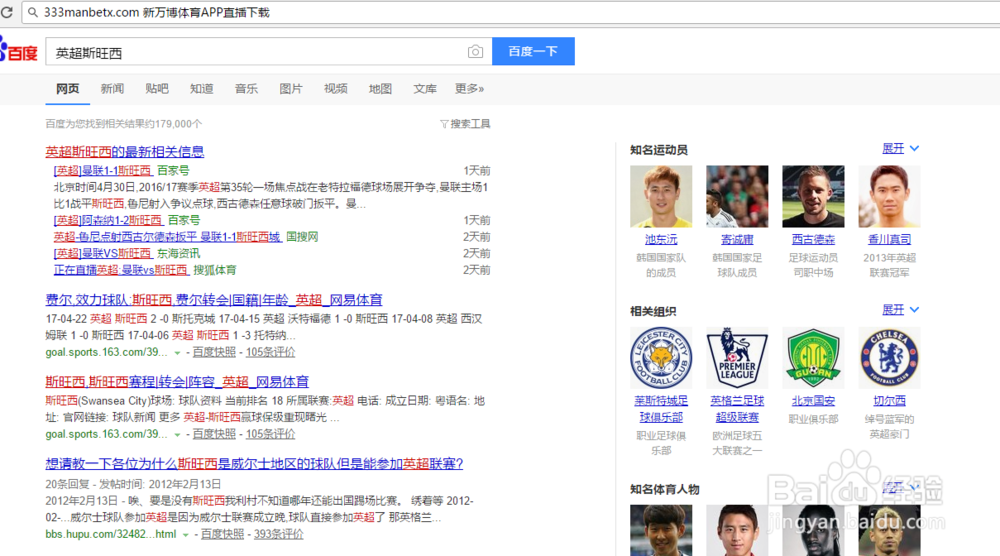Screen dimensions: 1000x556
Task: Click the Premier League logo
Action: (x=737, y=358)
